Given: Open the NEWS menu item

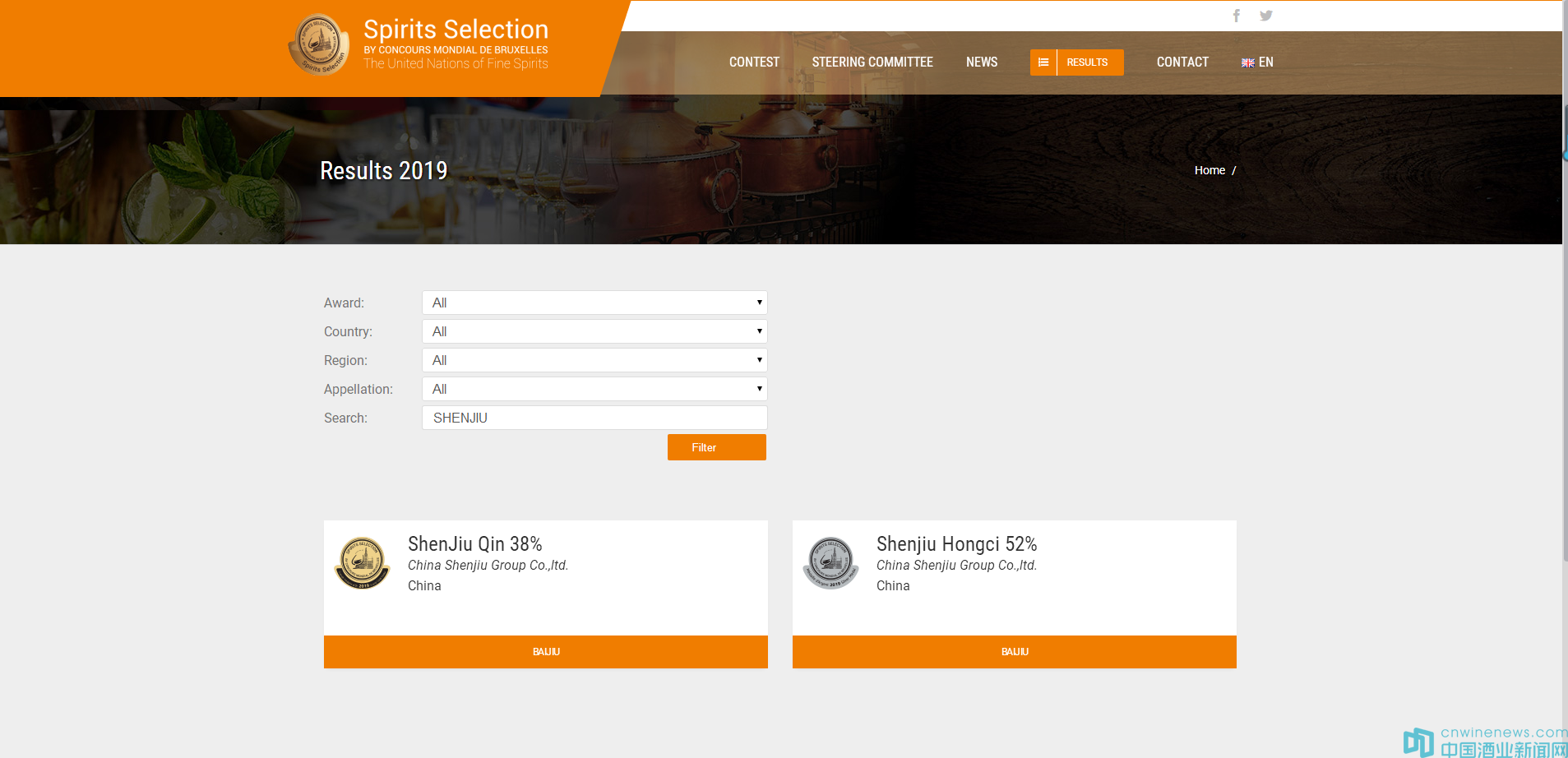Looking at the screenshot, I should [982, 62].
